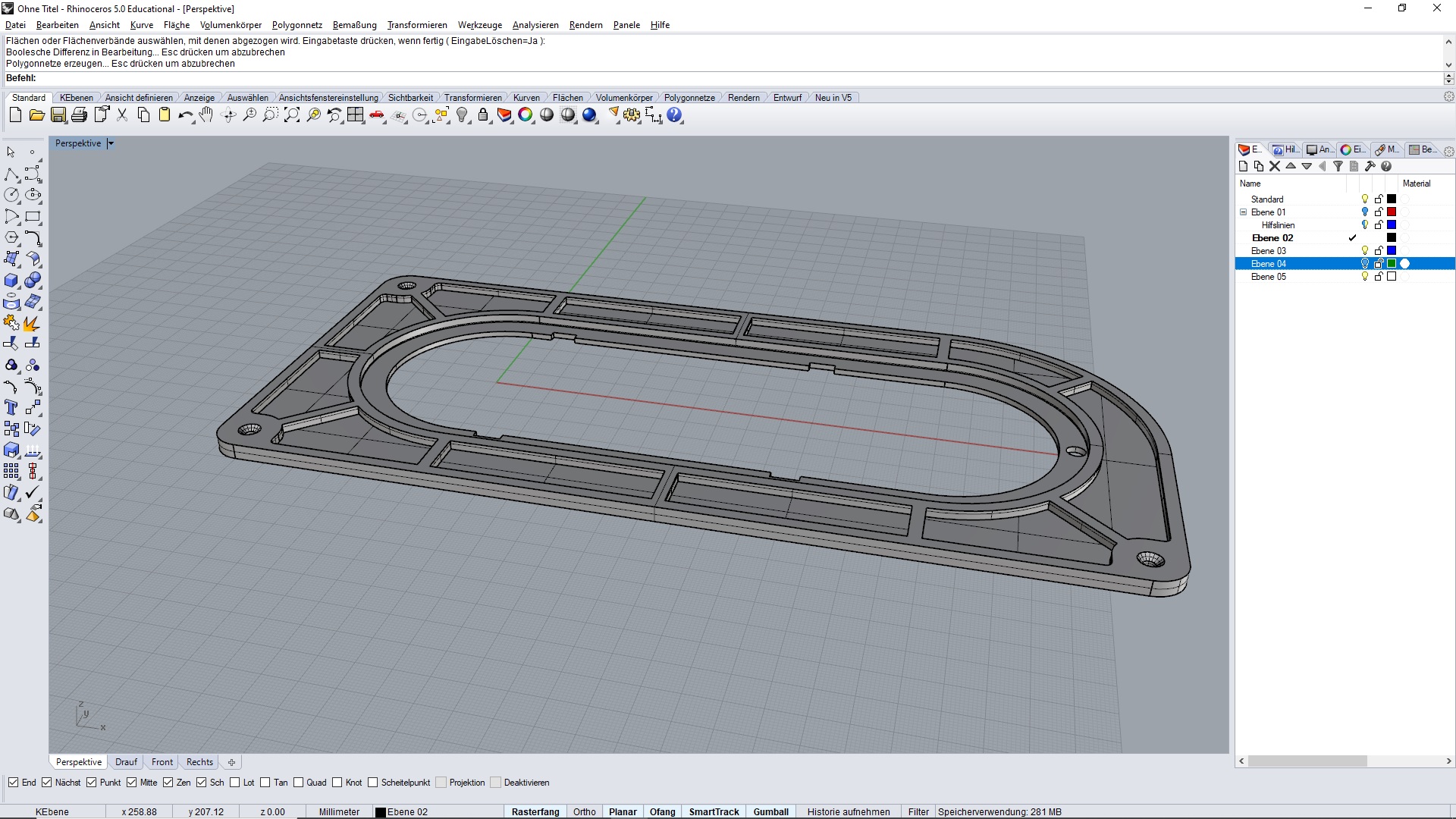Undo the last action

[185, 115]
